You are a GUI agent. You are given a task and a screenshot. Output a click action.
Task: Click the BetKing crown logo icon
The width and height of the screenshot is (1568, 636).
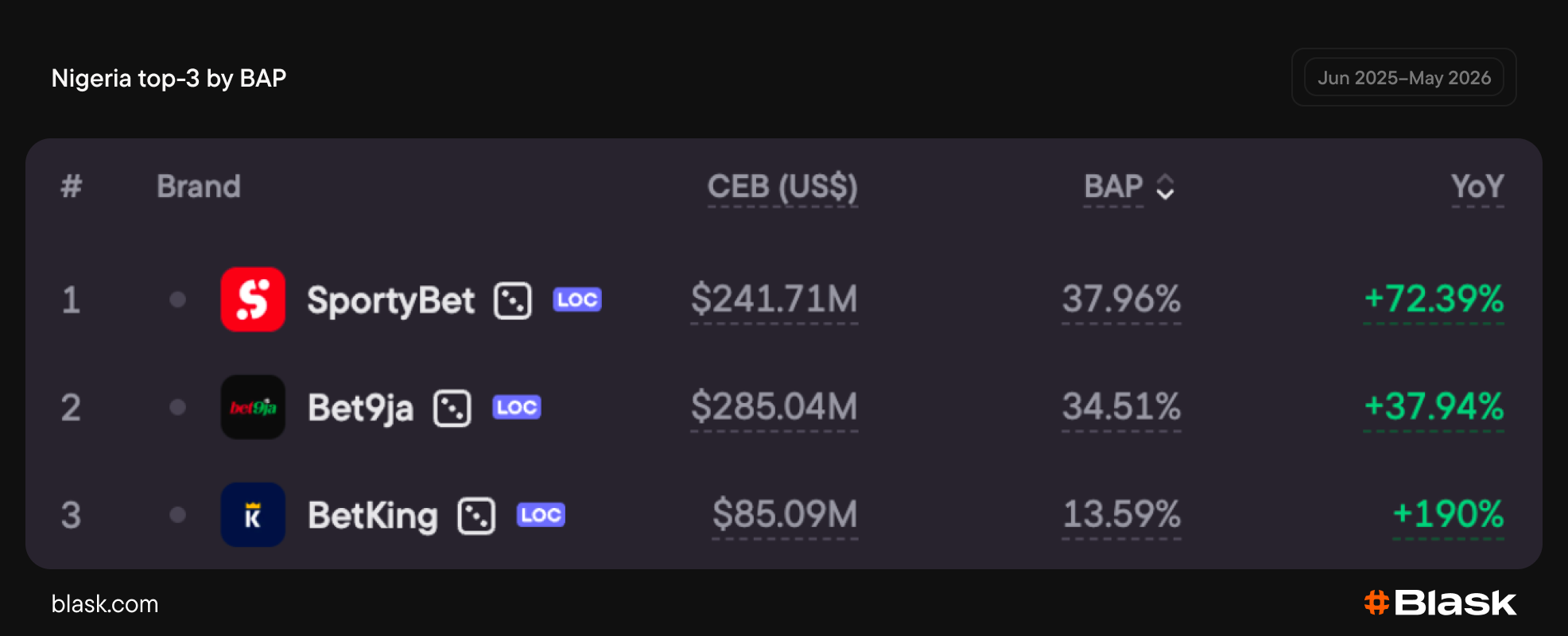(x=253, y=514)
